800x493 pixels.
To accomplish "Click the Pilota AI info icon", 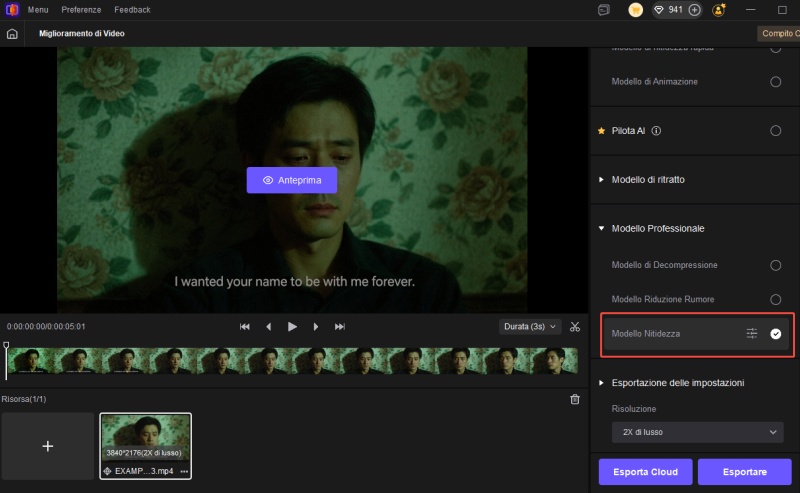I will tap(657, 131).
